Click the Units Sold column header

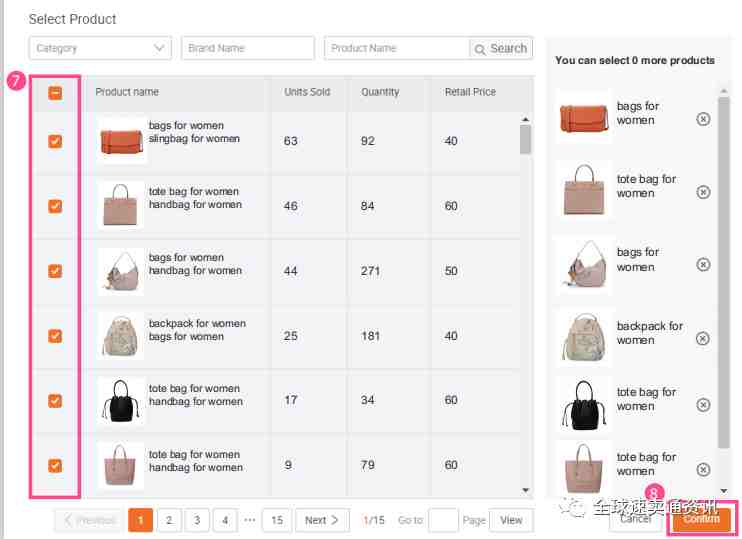(307, 92)
